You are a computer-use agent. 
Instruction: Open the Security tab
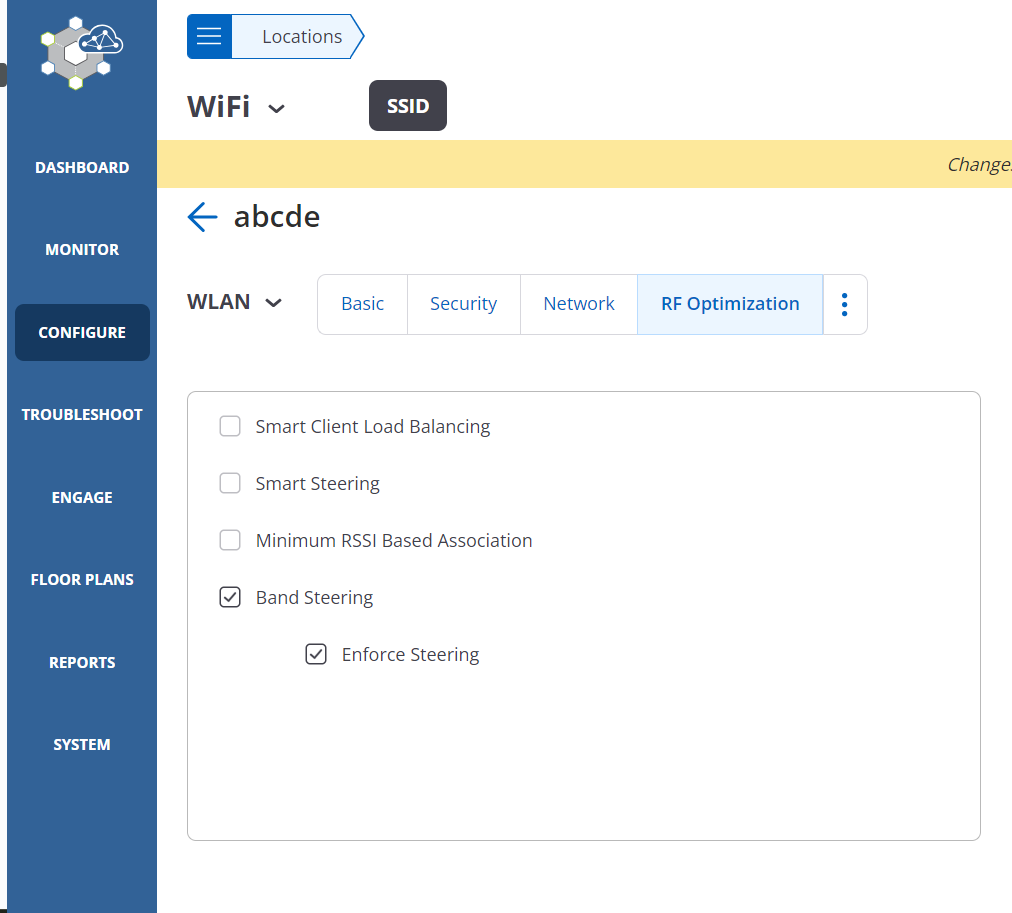pyautogui.click(x=463, y=303)
